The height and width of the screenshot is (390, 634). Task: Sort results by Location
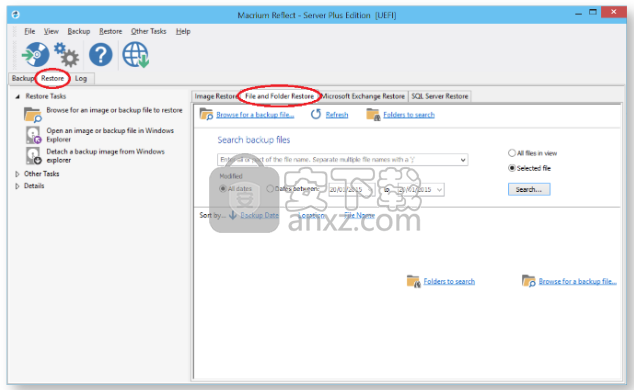[311, 215]
